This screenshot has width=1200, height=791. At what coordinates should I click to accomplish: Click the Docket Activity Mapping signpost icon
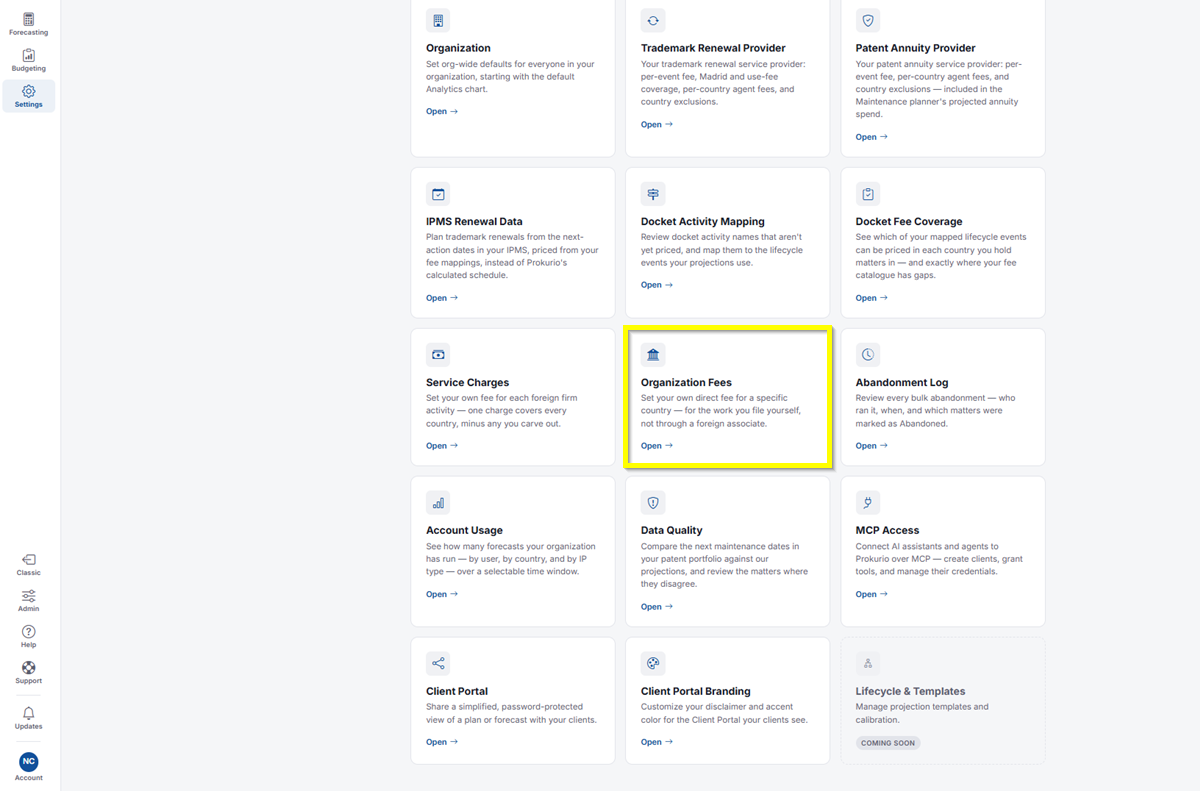pos(653,194)
